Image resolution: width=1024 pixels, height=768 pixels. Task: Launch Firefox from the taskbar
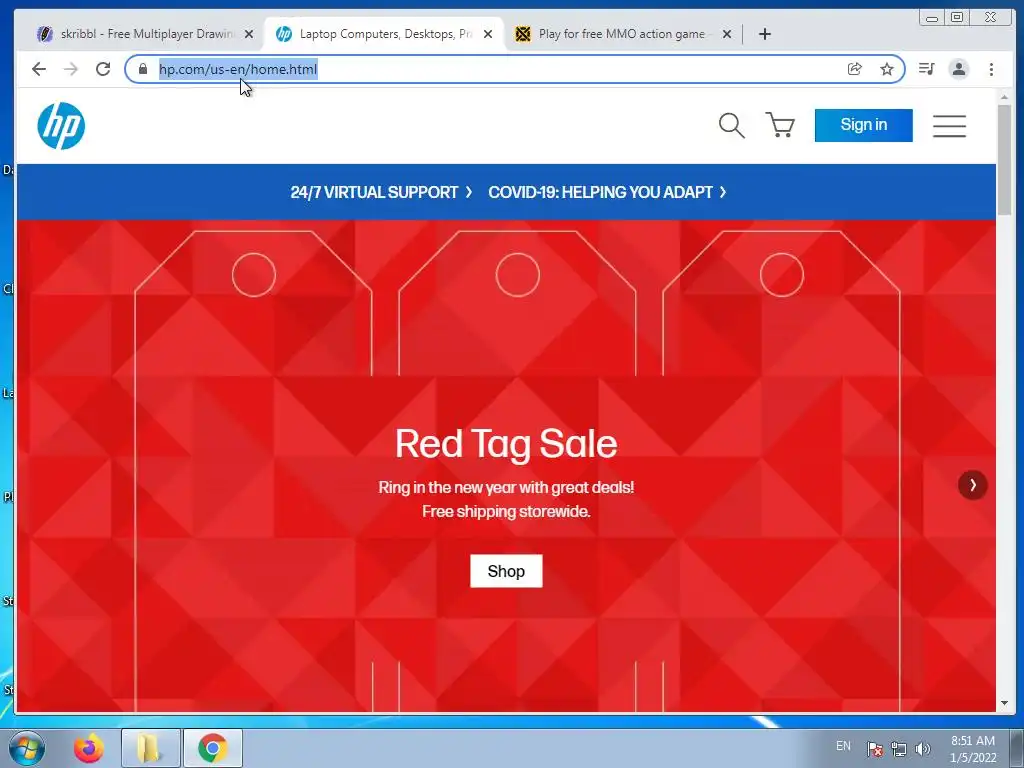click(x=89, y=748)
